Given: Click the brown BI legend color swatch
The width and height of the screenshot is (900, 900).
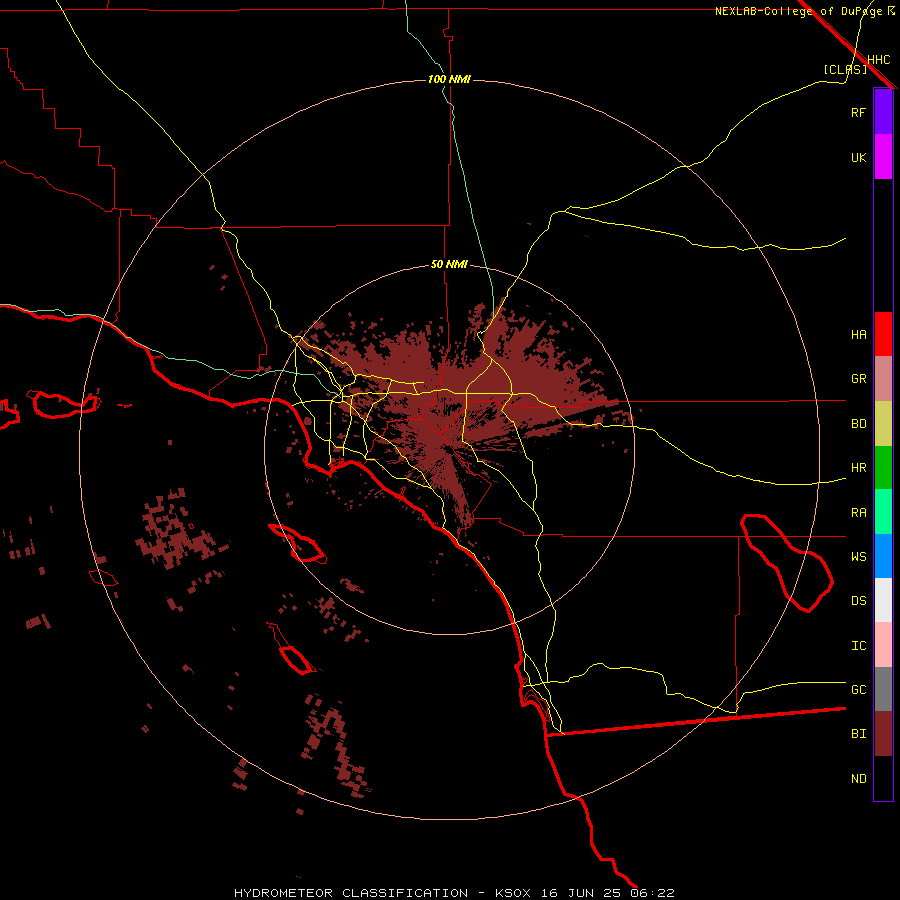Looking at the screenshot, I should coord(883,734).
